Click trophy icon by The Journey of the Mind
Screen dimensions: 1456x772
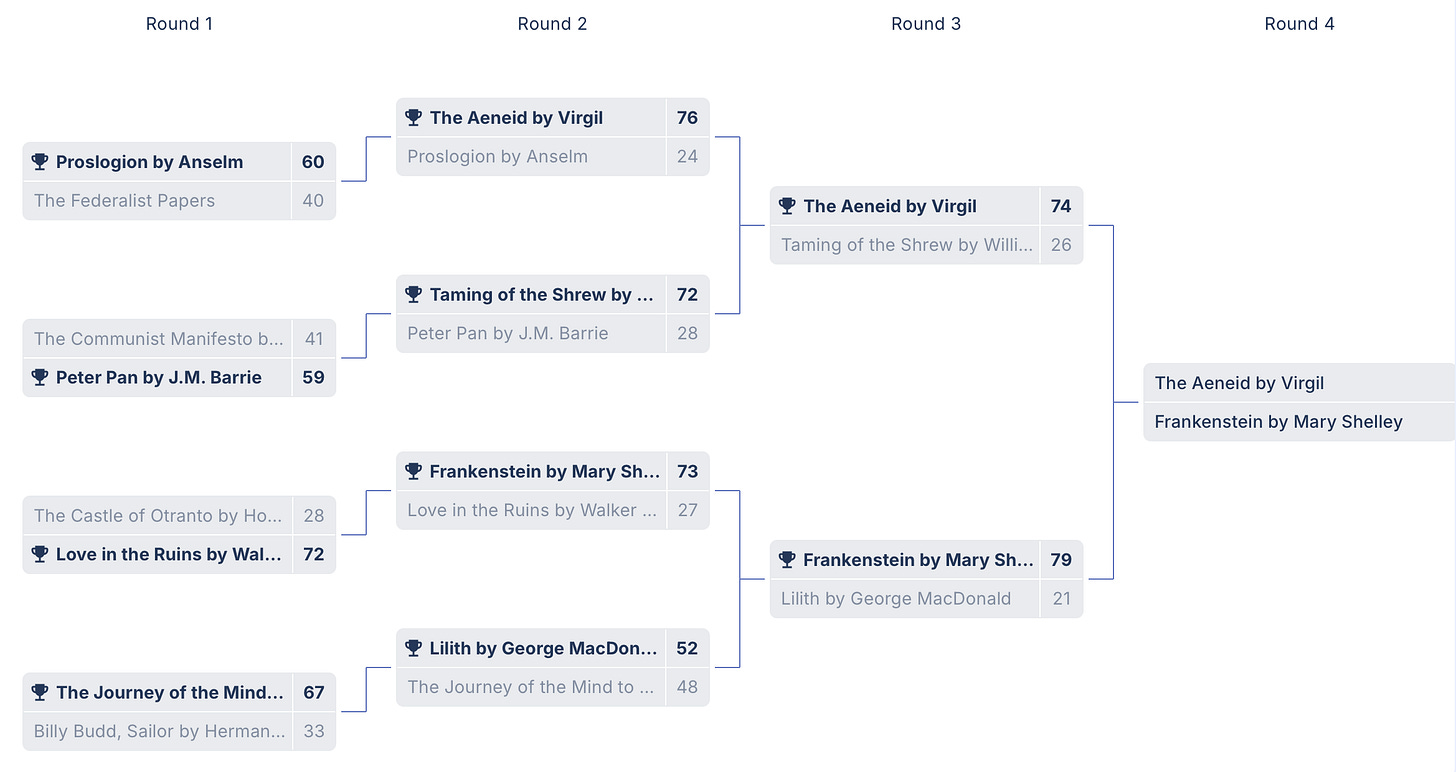40,692
